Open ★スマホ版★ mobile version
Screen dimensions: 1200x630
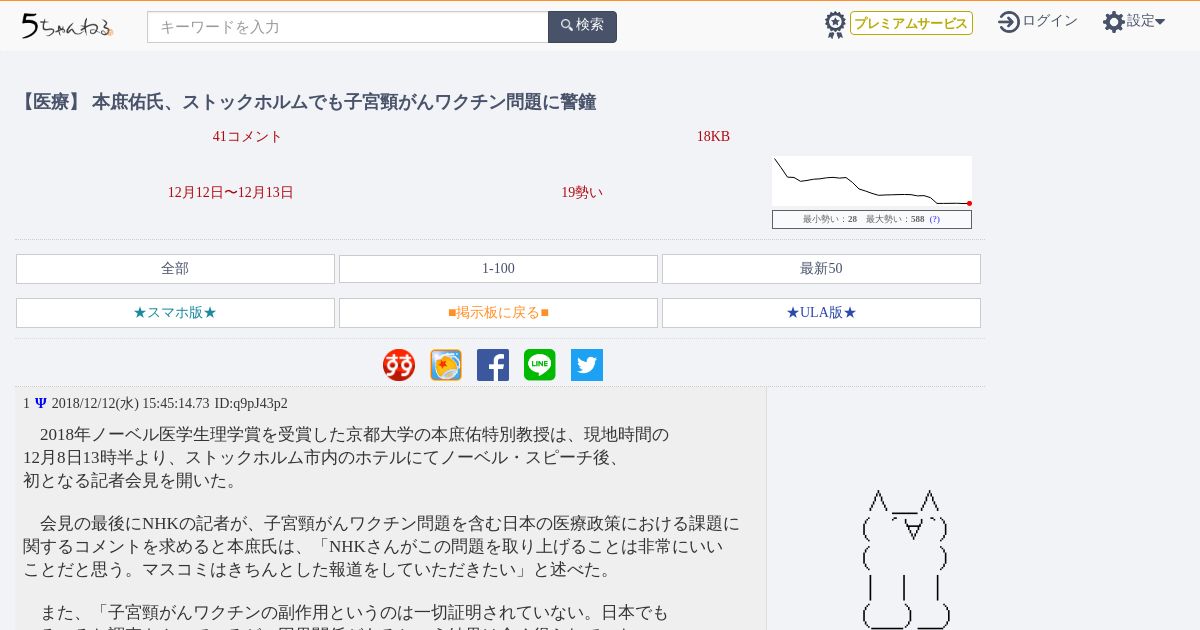[175, 313]
